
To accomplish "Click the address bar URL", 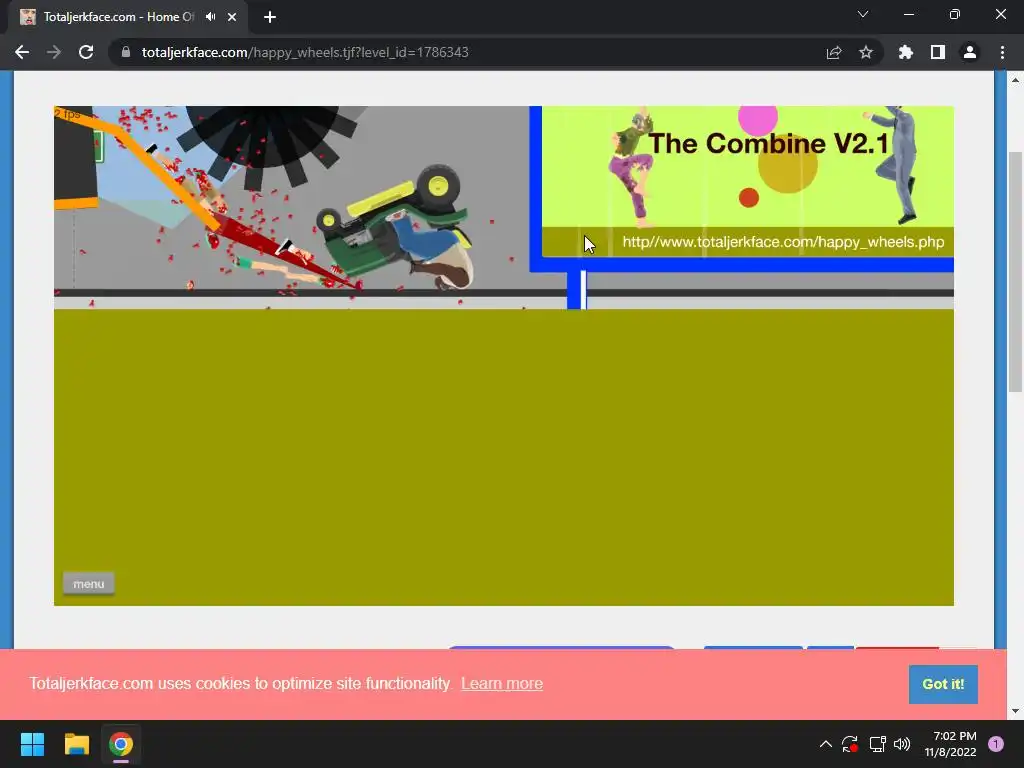I will pos(305,52).
